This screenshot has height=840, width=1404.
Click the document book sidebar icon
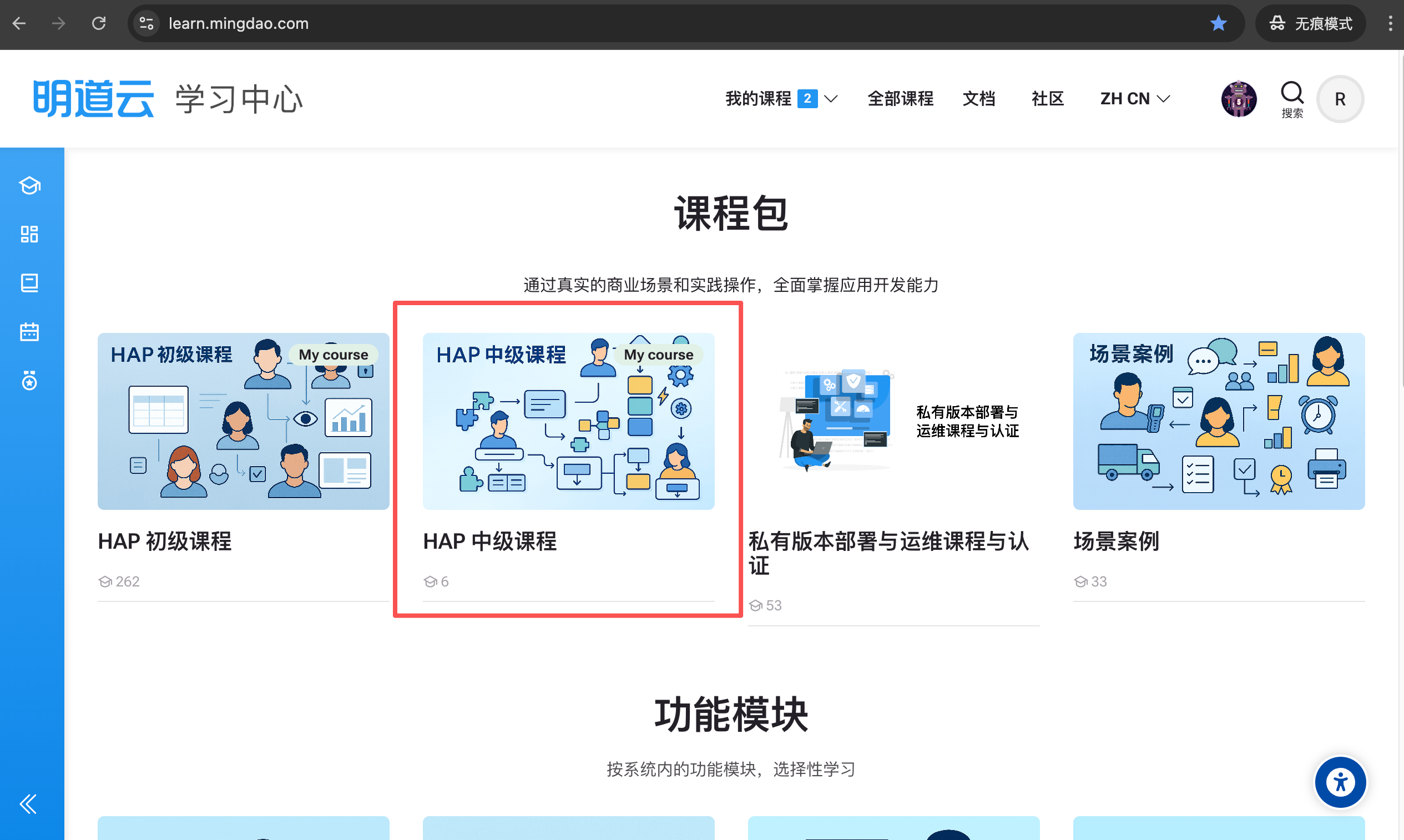tap(29, 282)
